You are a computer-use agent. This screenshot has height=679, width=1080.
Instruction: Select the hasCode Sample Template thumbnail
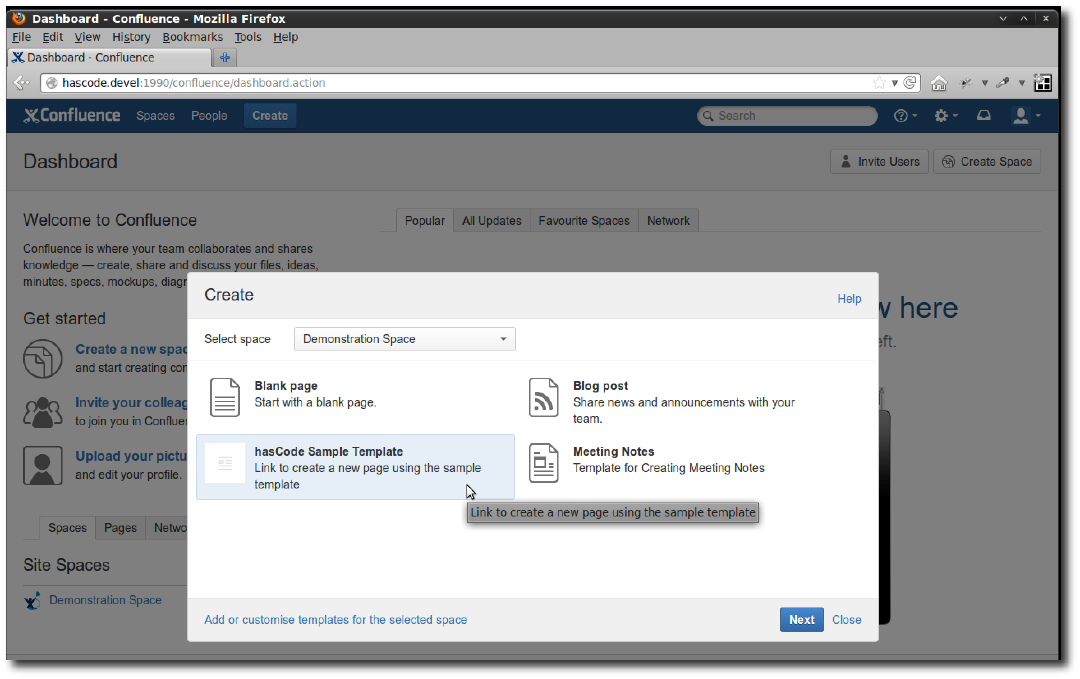[225, 463]
